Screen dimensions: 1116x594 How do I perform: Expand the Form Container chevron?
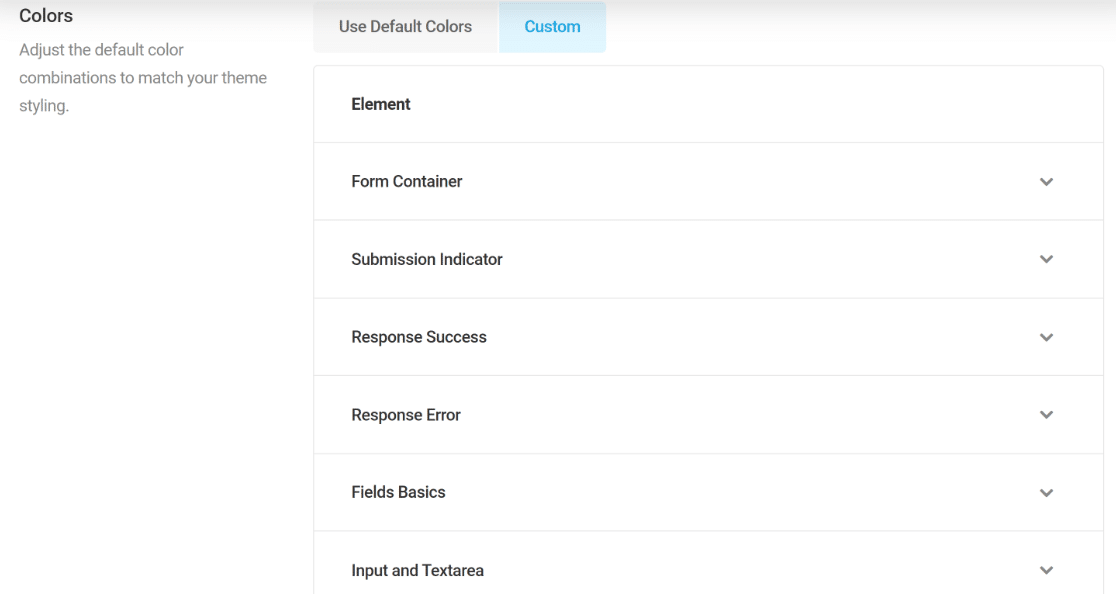(x=1046, y=182)
